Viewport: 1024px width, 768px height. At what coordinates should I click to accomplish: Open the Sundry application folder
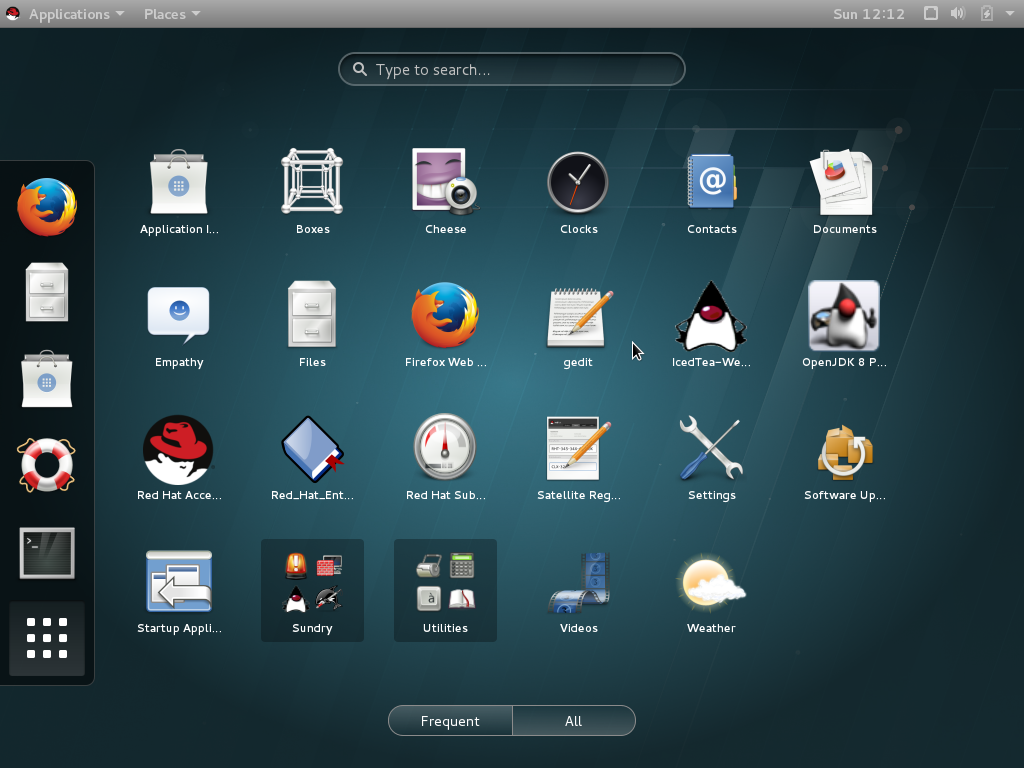(312, 581)
